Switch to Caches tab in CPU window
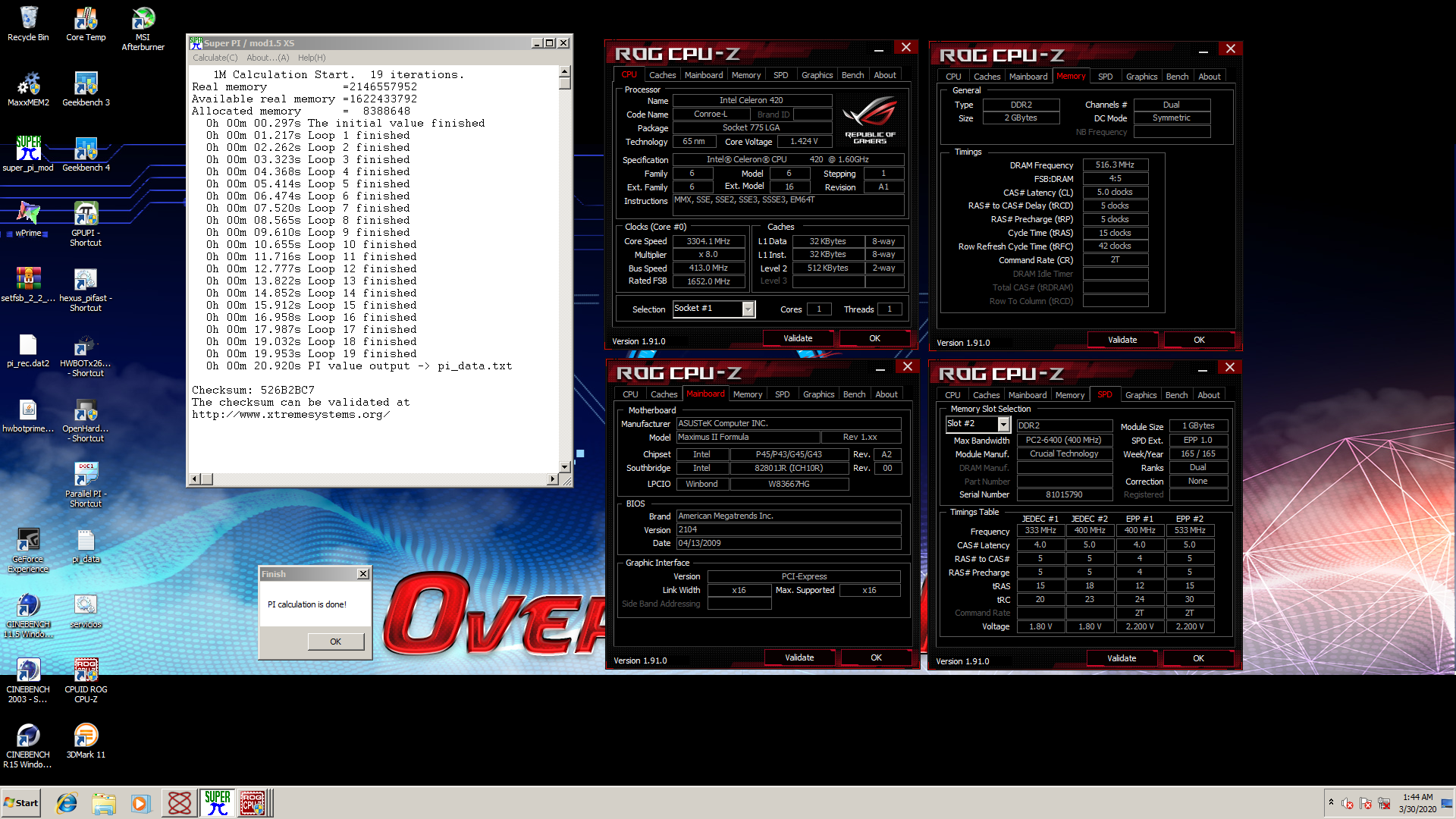 [662, 75]
